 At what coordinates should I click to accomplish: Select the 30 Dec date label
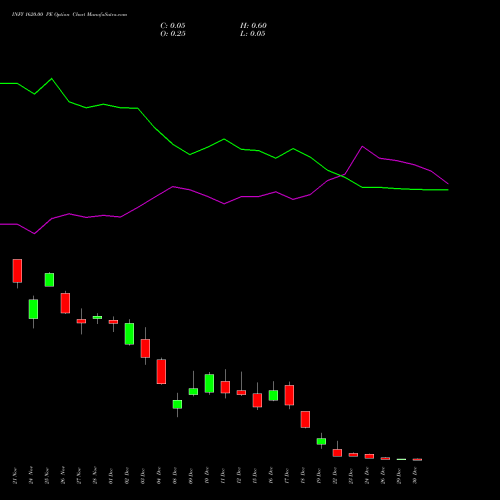point(415,476)
